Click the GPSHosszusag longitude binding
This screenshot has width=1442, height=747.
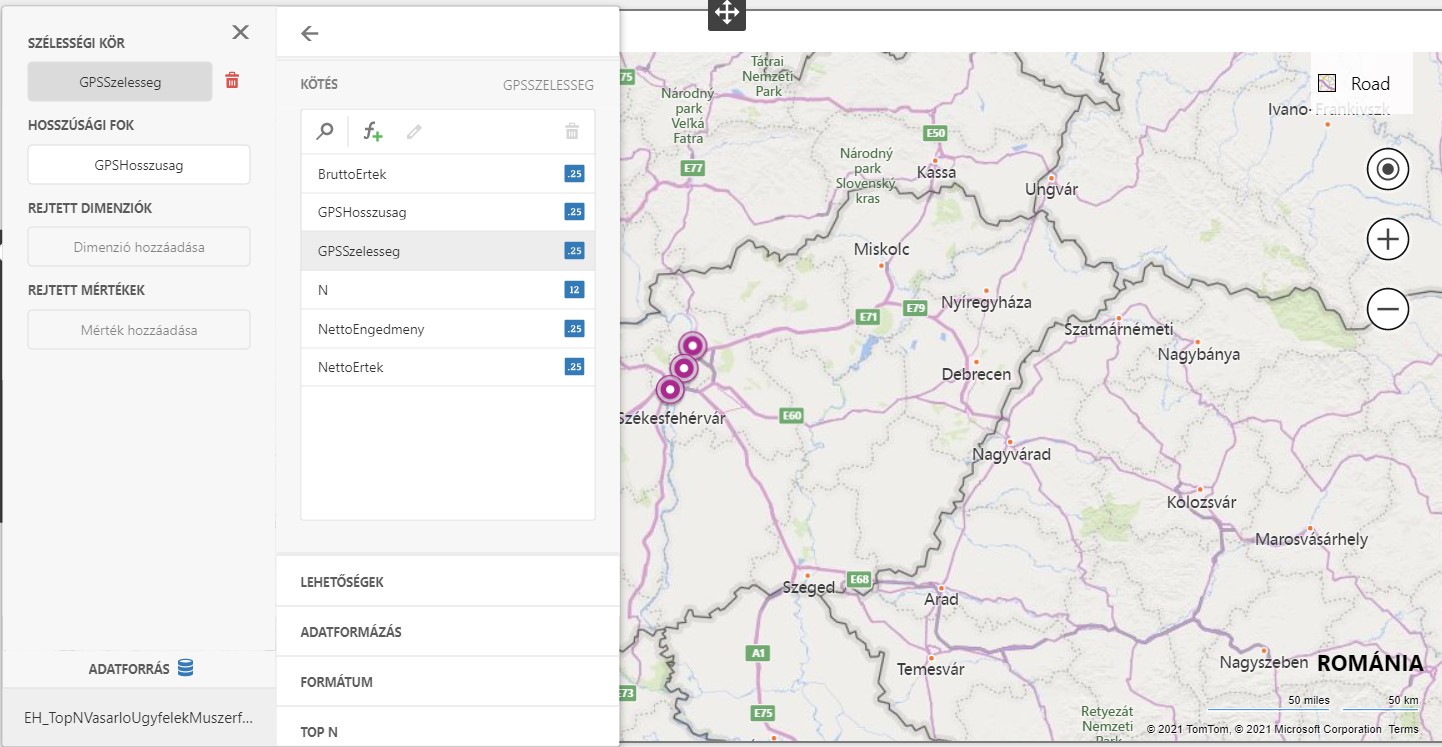pos(138,165)
